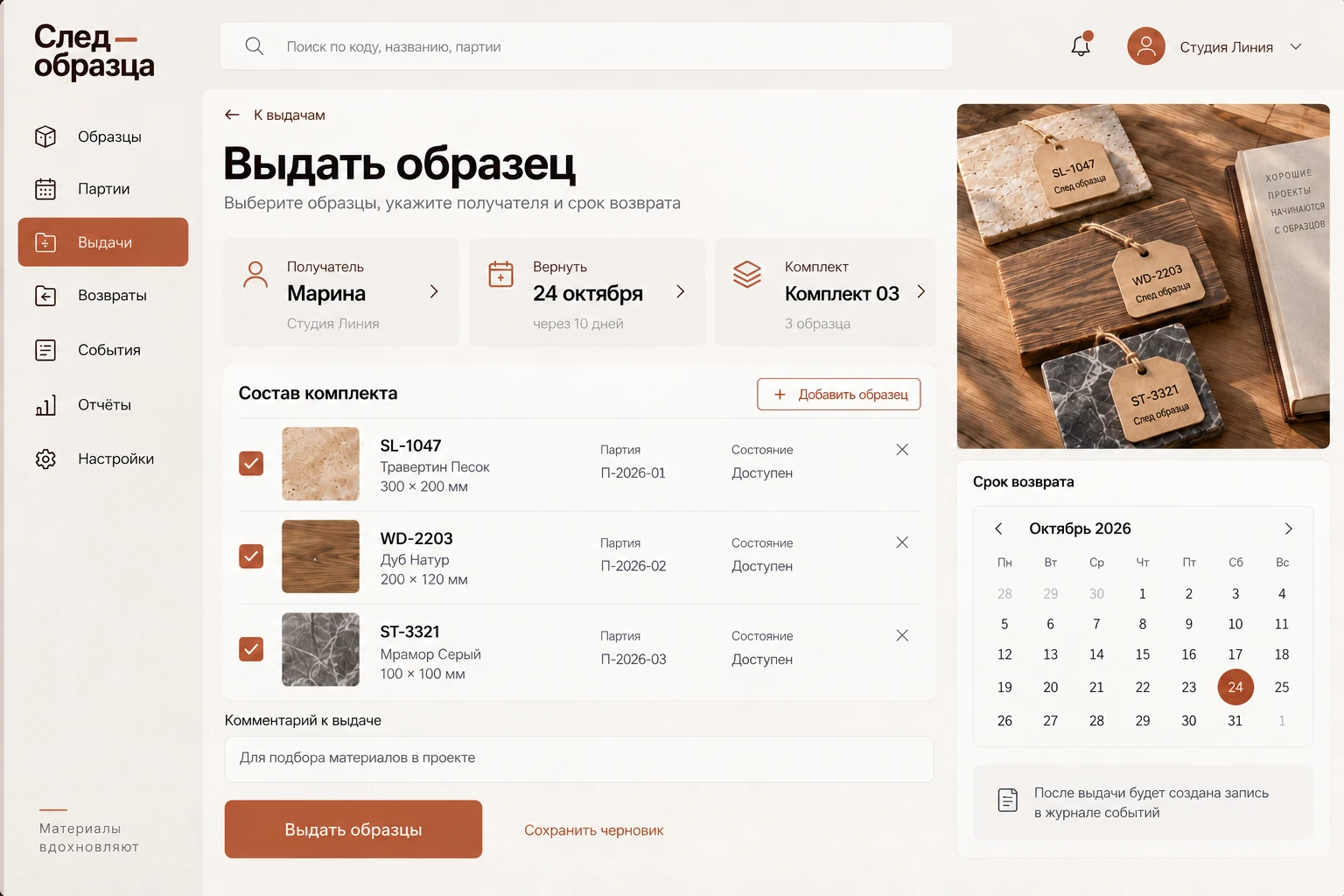Click the Студия Линия user avatar
Image resolution: width=1344 pixels, height=896 pixels.
point(1146,46)
